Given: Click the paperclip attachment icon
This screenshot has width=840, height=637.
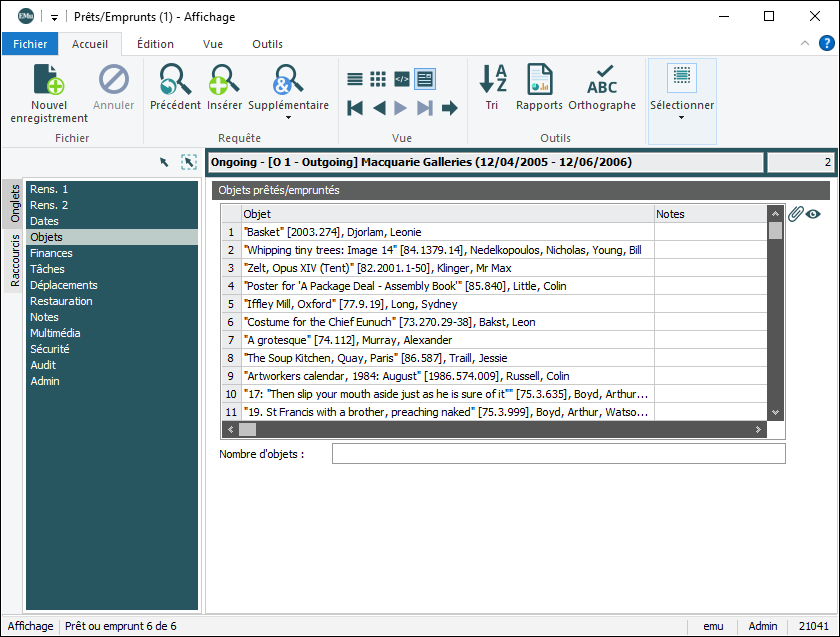Looking at the screenshot, I should tap(796, 213).
